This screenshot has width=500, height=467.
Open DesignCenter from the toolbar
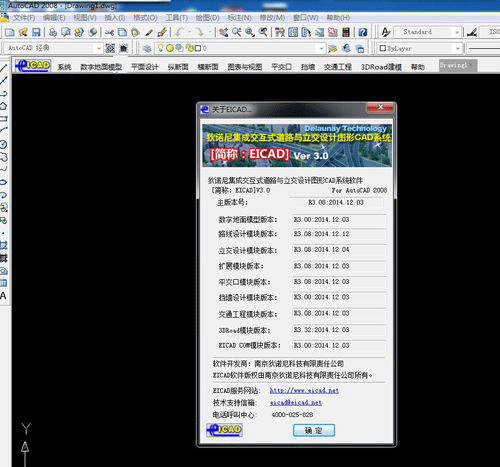pos(293,32)
